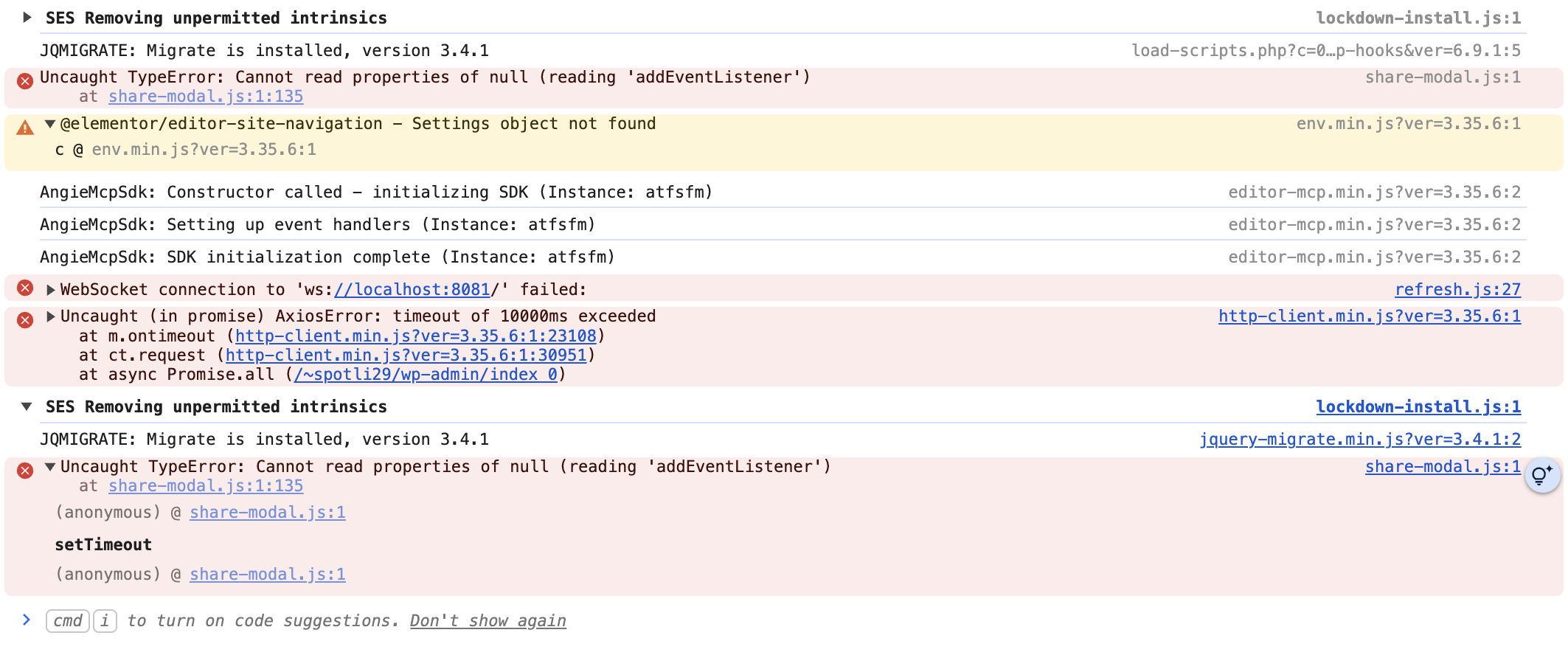Expand the WebSocket connection failed error
Screen dimensions: 1568x655
(51, 290)
